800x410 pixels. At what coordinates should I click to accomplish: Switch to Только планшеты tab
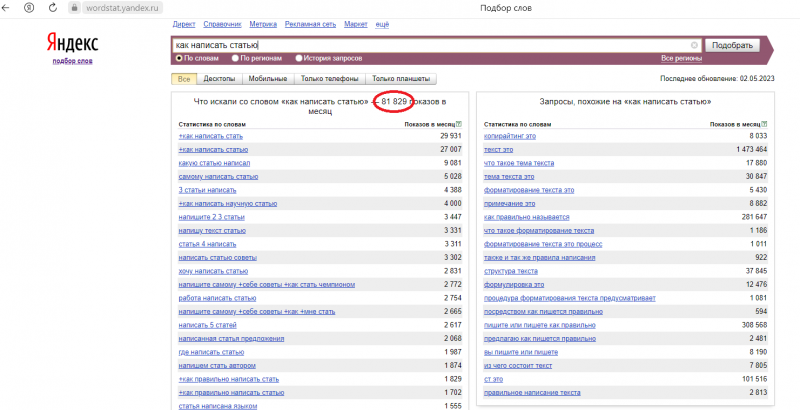pyautogui.click(x=401, y=79)
